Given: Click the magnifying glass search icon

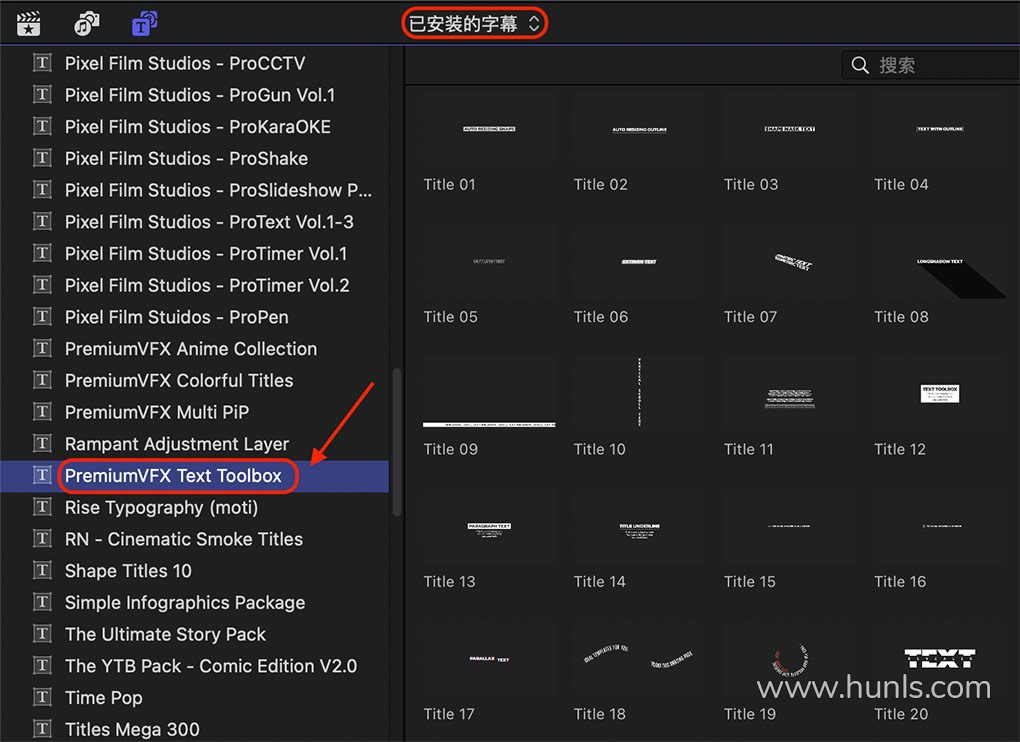Looking at the screenshot, I should pos(860,65).
